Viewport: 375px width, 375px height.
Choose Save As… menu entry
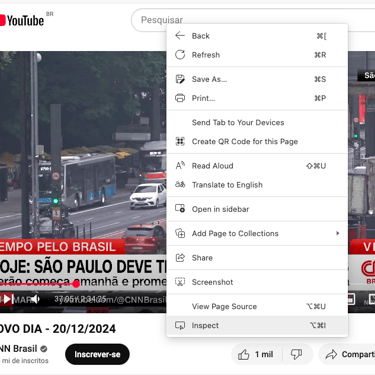point(257,79)
